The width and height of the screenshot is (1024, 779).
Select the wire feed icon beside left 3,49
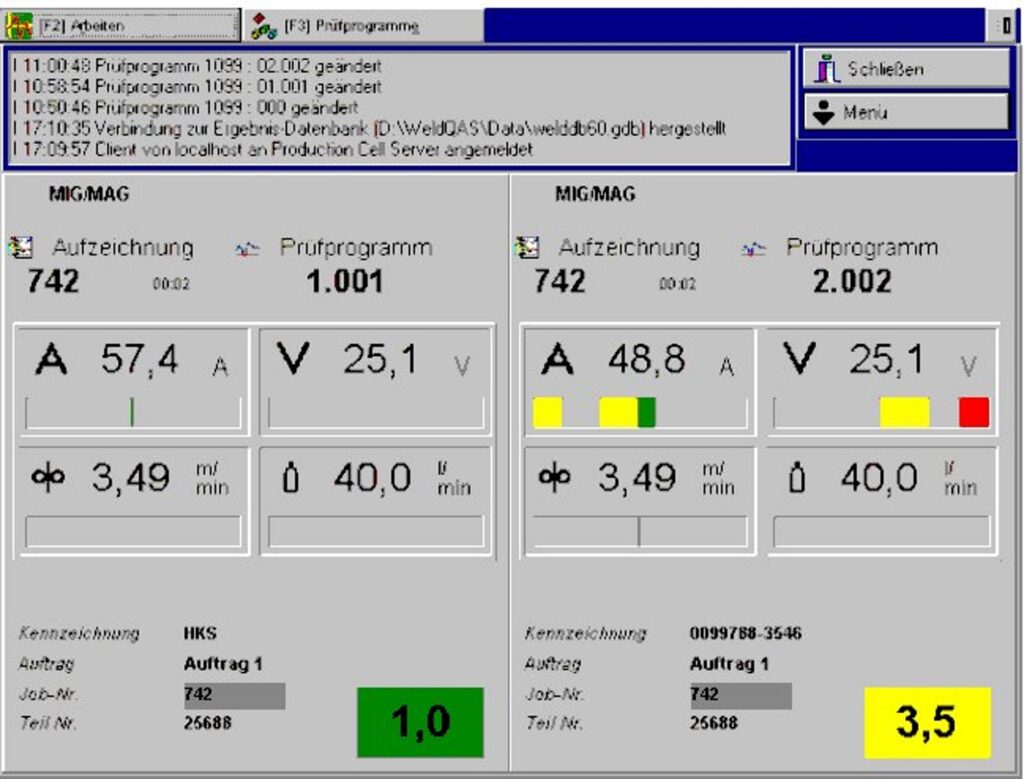(x=51, y=479)
